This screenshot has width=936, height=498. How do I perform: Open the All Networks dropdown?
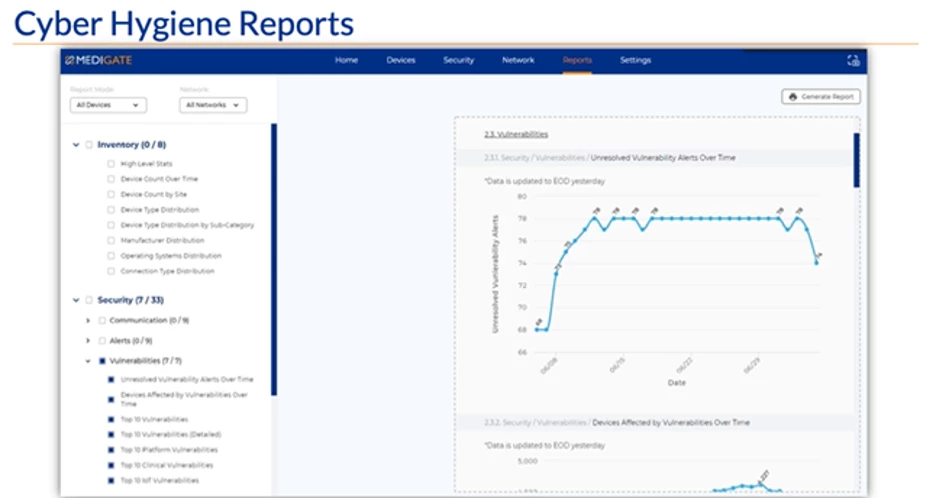point(213,105)
